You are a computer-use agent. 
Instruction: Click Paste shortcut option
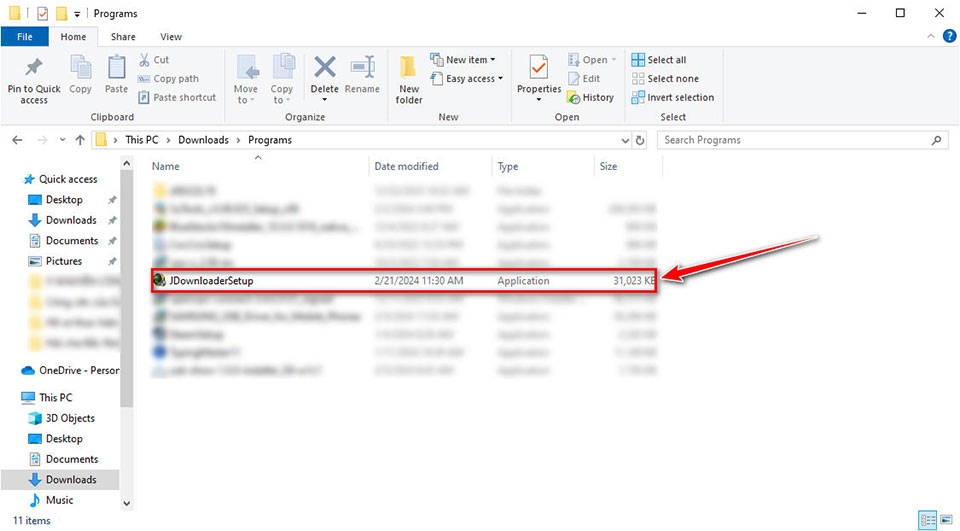tap(177, 97)
